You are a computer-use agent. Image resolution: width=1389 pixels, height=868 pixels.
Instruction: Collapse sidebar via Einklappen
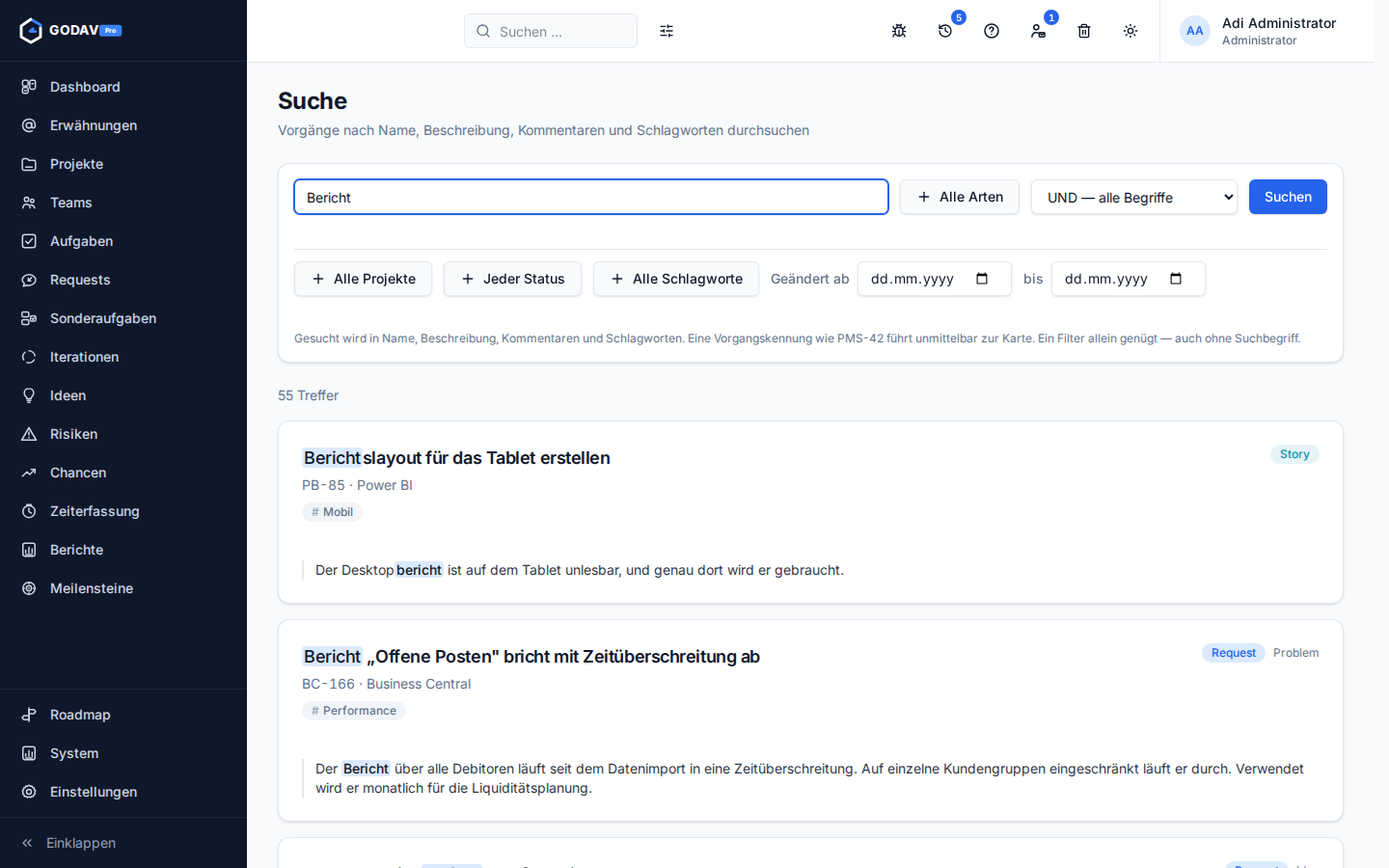pos(123,843)
